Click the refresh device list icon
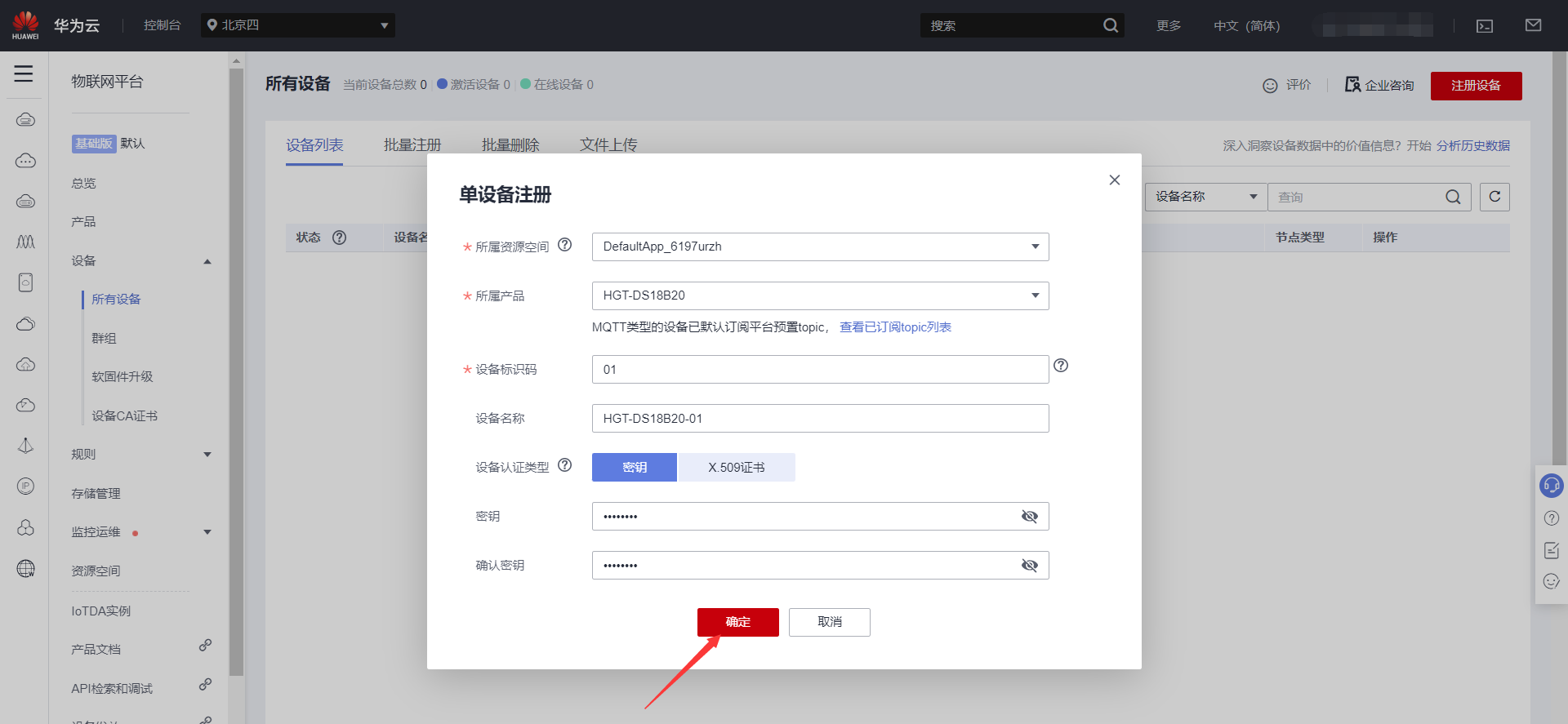1568x724 pixels. [x=1494, y=197]
